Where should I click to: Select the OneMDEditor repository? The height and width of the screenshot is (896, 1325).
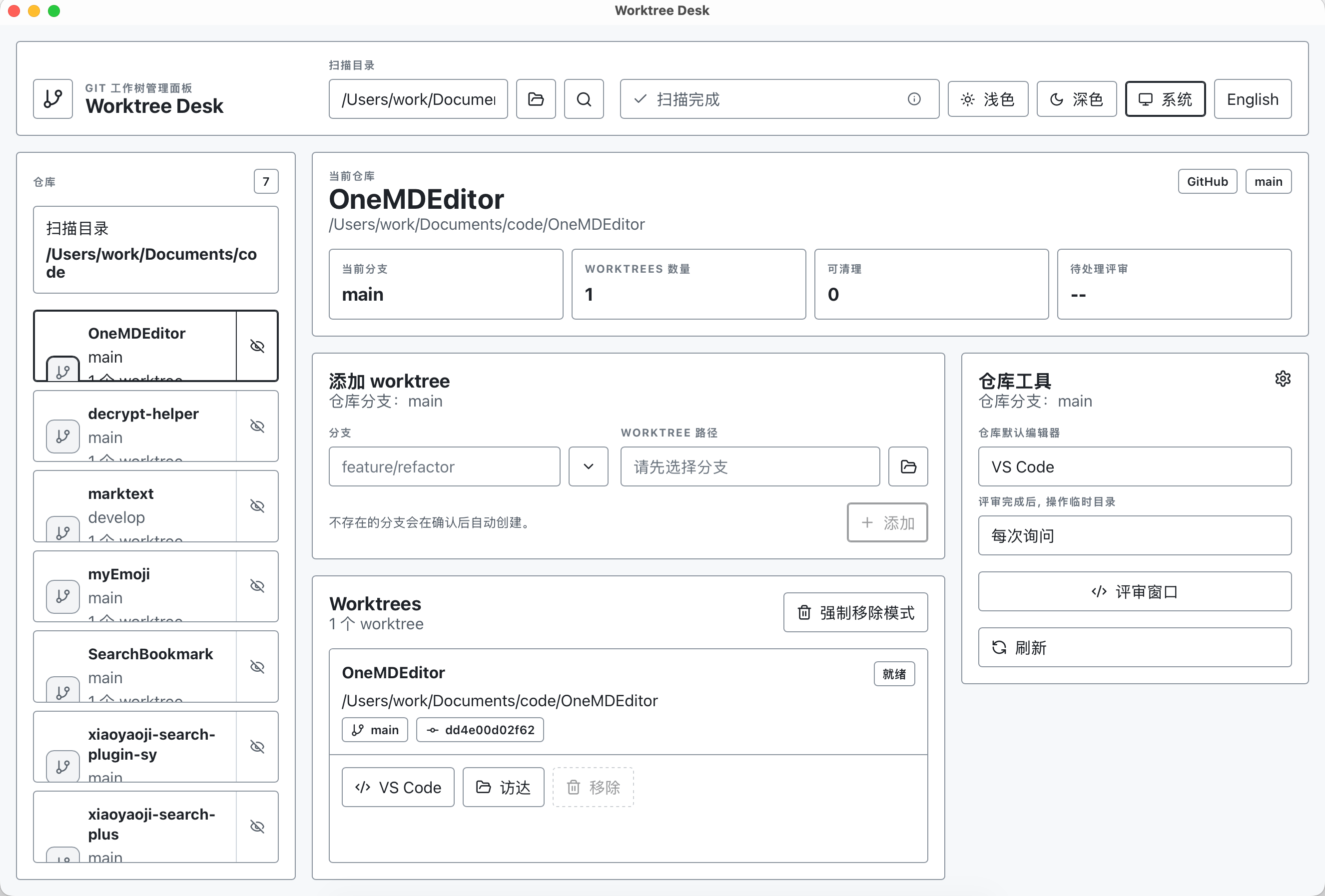pyautogui.click(x=135, y=346)
